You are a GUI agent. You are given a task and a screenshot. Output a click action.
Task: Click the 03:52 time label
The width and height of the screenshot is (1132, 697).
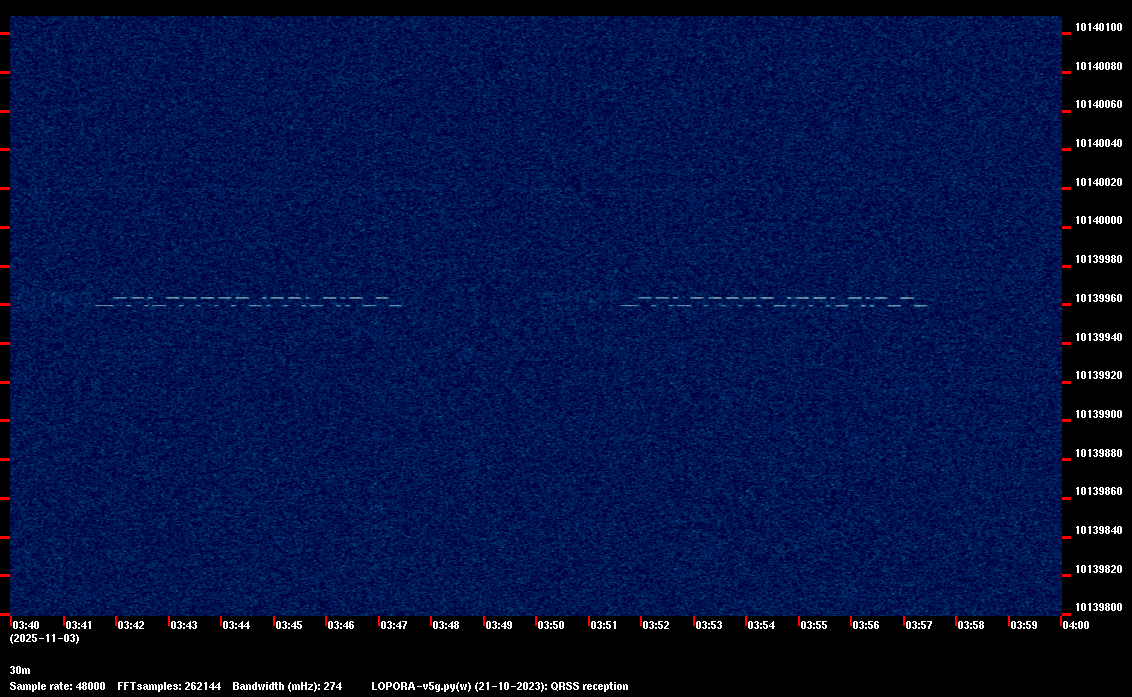point(656,625)
